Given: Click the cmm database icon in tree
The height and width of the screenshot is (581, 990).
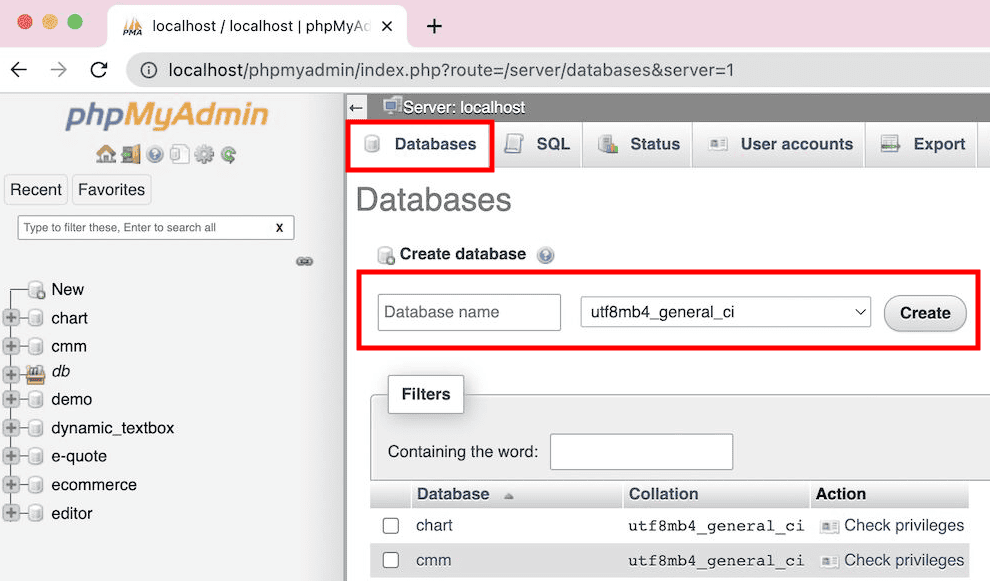Looking at the screenshot, I should click(x=36, y=346).
